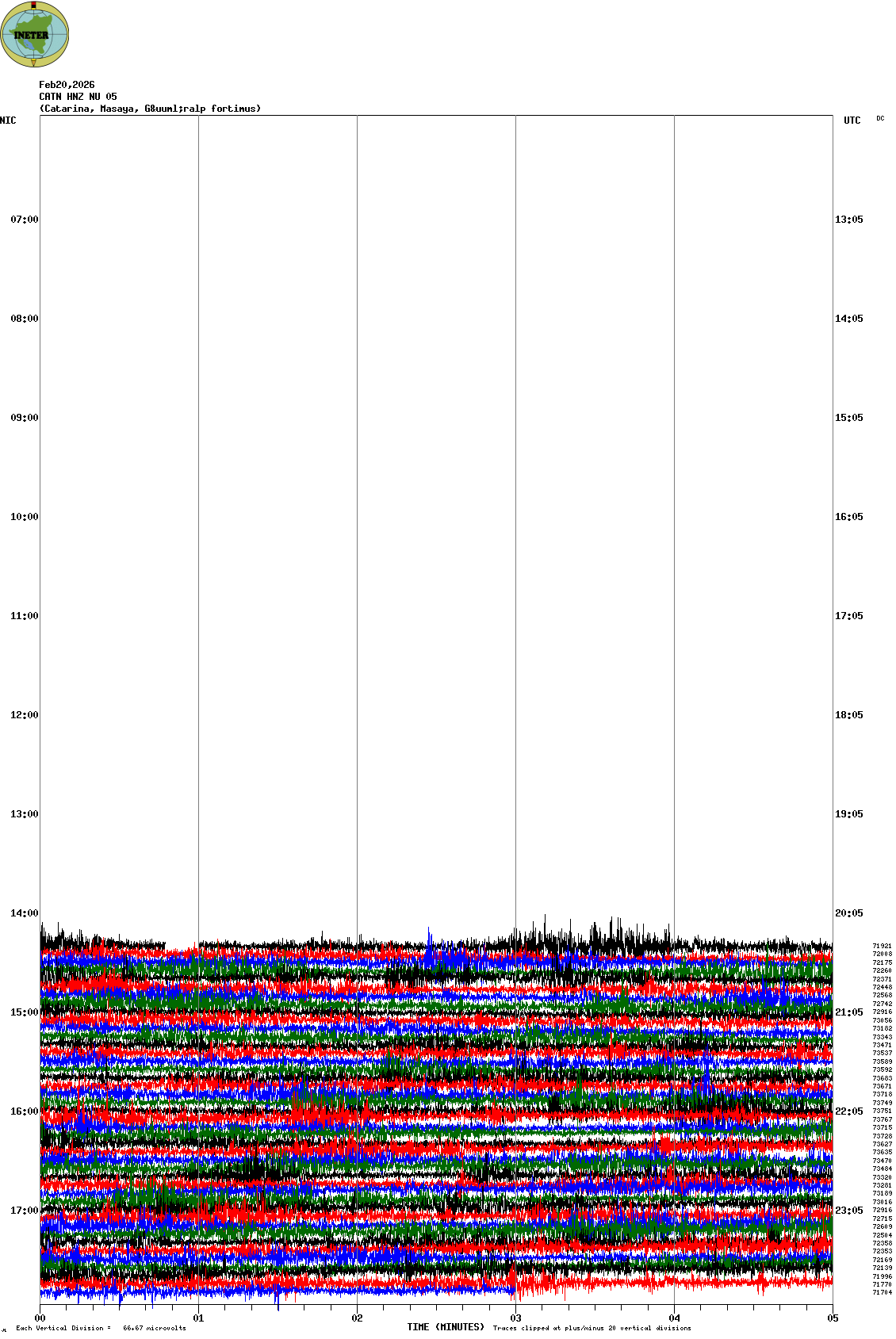Click the Catarina, Masaya location caption
This screenshot has height=1339, width=896.
point(150,109)
